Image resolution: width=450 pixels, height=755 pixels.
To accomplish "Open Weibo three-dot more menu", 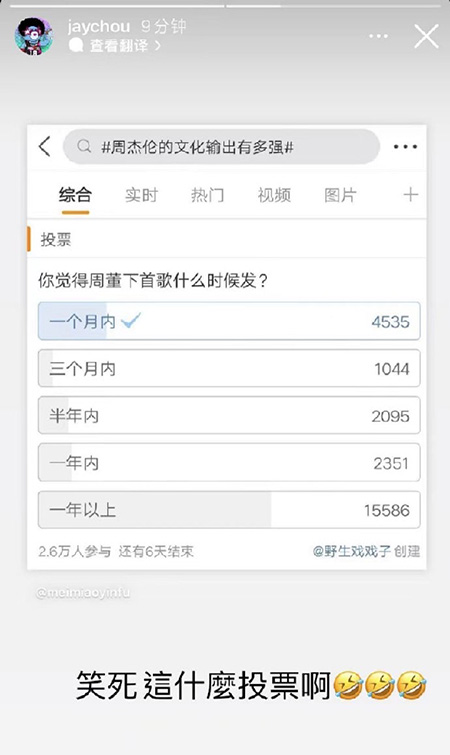I will tap(405, 146).
